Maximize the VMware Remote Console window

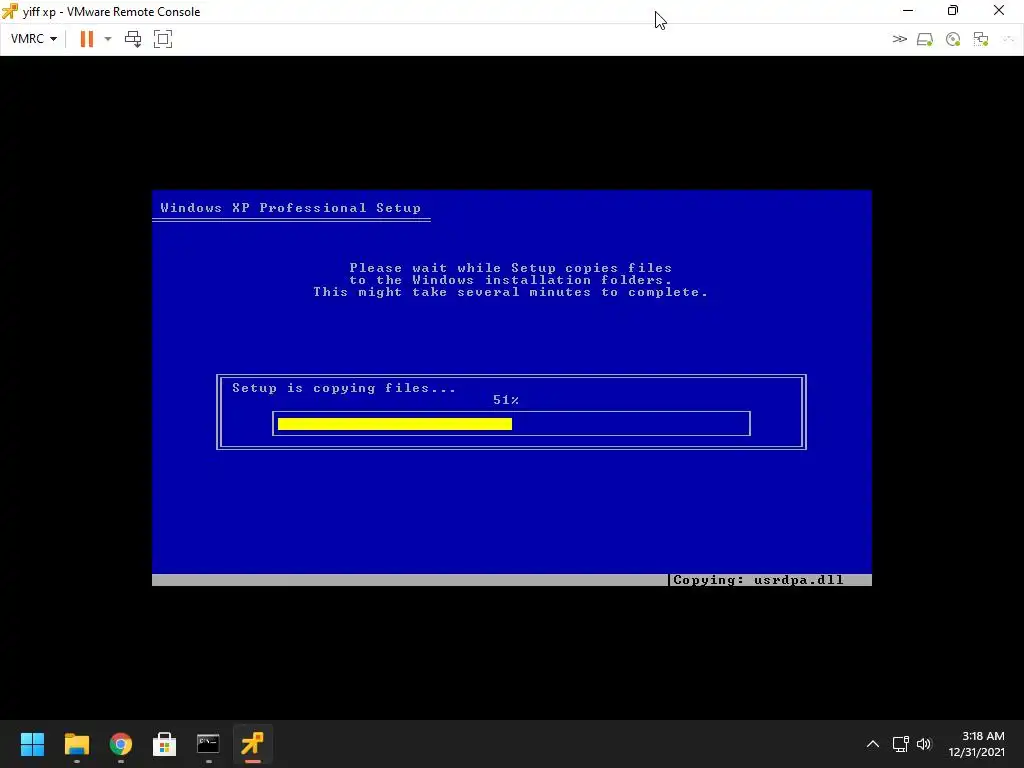[953, 11]
